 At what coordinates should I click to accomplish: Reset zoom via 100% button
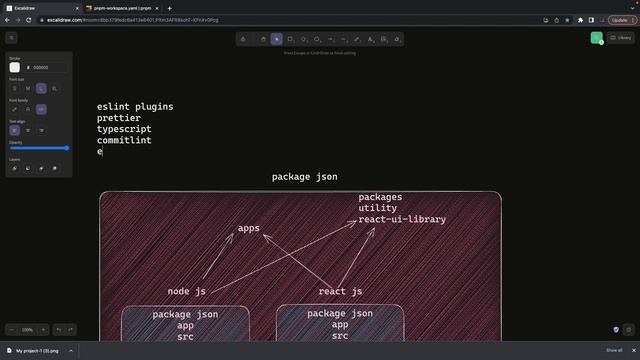(27, 330)
